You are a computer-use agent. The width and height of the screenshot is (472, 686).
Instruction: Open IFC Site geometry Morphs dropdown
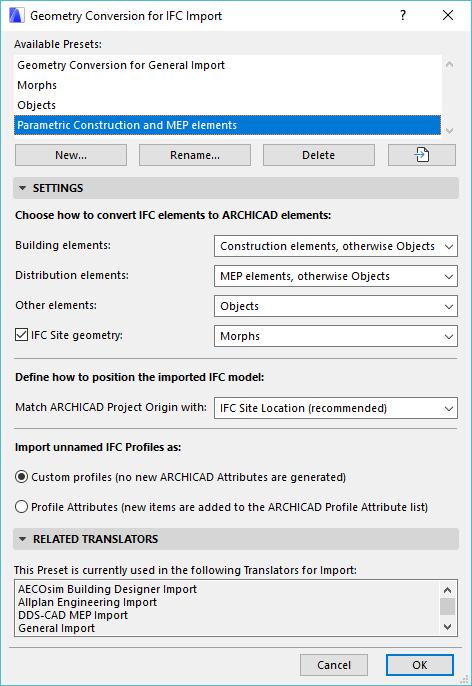tap(336, 336)
